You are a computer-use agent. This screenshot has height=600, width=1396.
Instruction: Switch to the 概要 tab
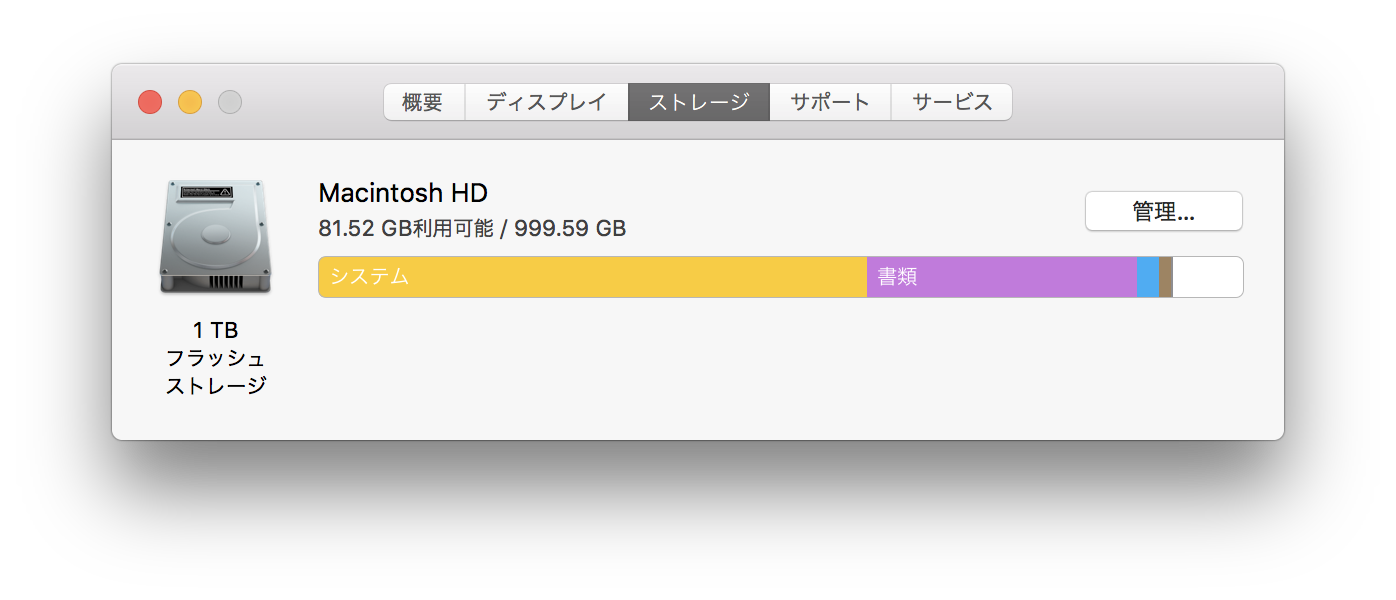pyautogui.click(x=424, y=102)
